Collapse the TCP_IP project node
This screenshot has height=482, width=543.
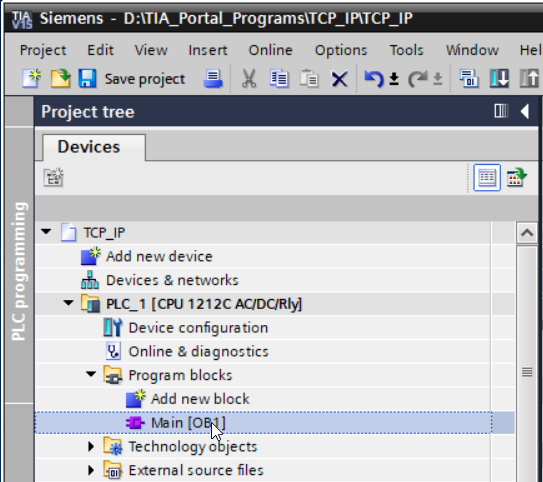click(46, 231)
